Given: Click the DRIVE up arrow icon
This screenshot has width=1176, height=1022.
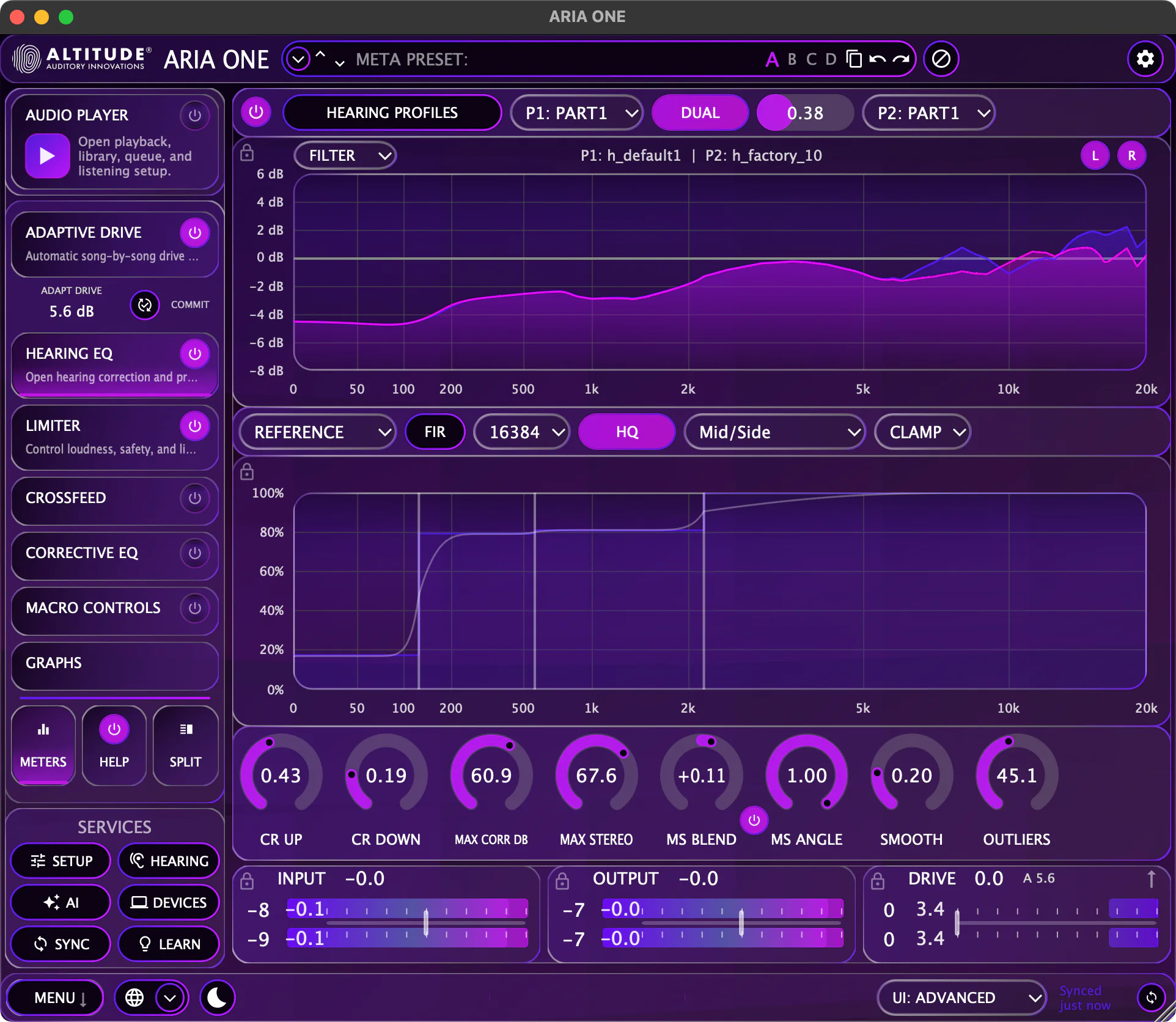Looking at the screenshot, I should pyautogui.click(x=1151, y=879).
